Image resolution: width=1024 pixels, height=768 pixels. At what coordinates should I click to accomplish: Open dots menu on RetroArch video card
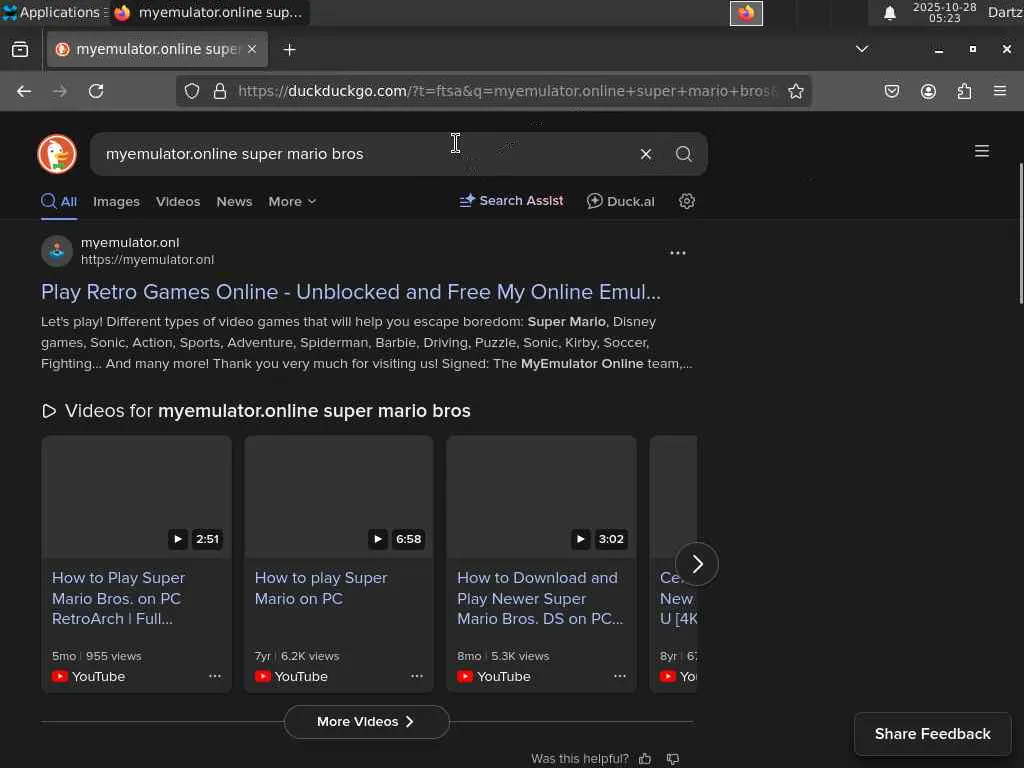click(x=214, y=677)
